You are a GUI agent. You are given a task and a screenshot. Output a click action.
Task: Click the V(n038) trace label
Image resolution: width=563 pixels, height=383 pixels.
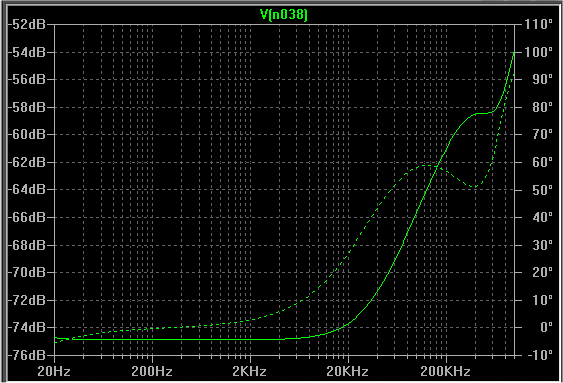pyautogui.click(x=284, y=14)
